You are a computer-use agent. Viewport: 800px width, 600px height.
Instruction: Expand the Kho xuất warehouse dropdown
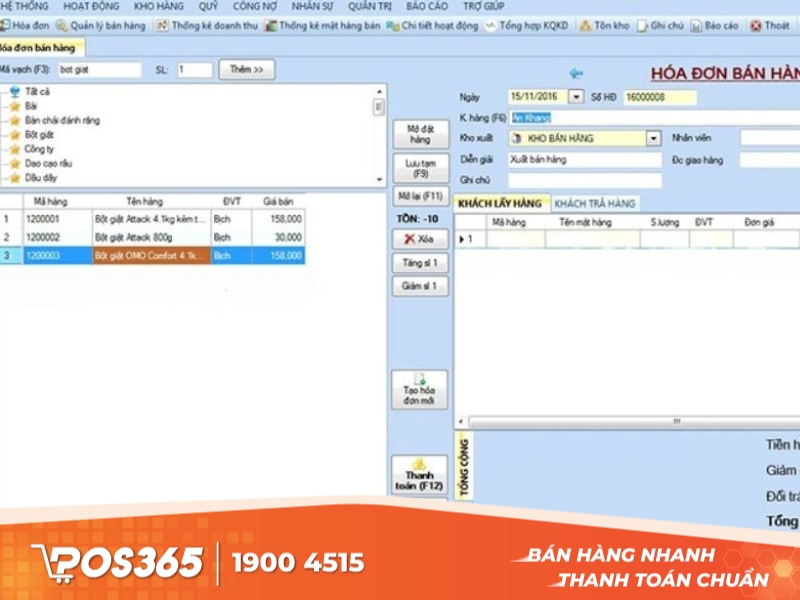coord(653,139)
